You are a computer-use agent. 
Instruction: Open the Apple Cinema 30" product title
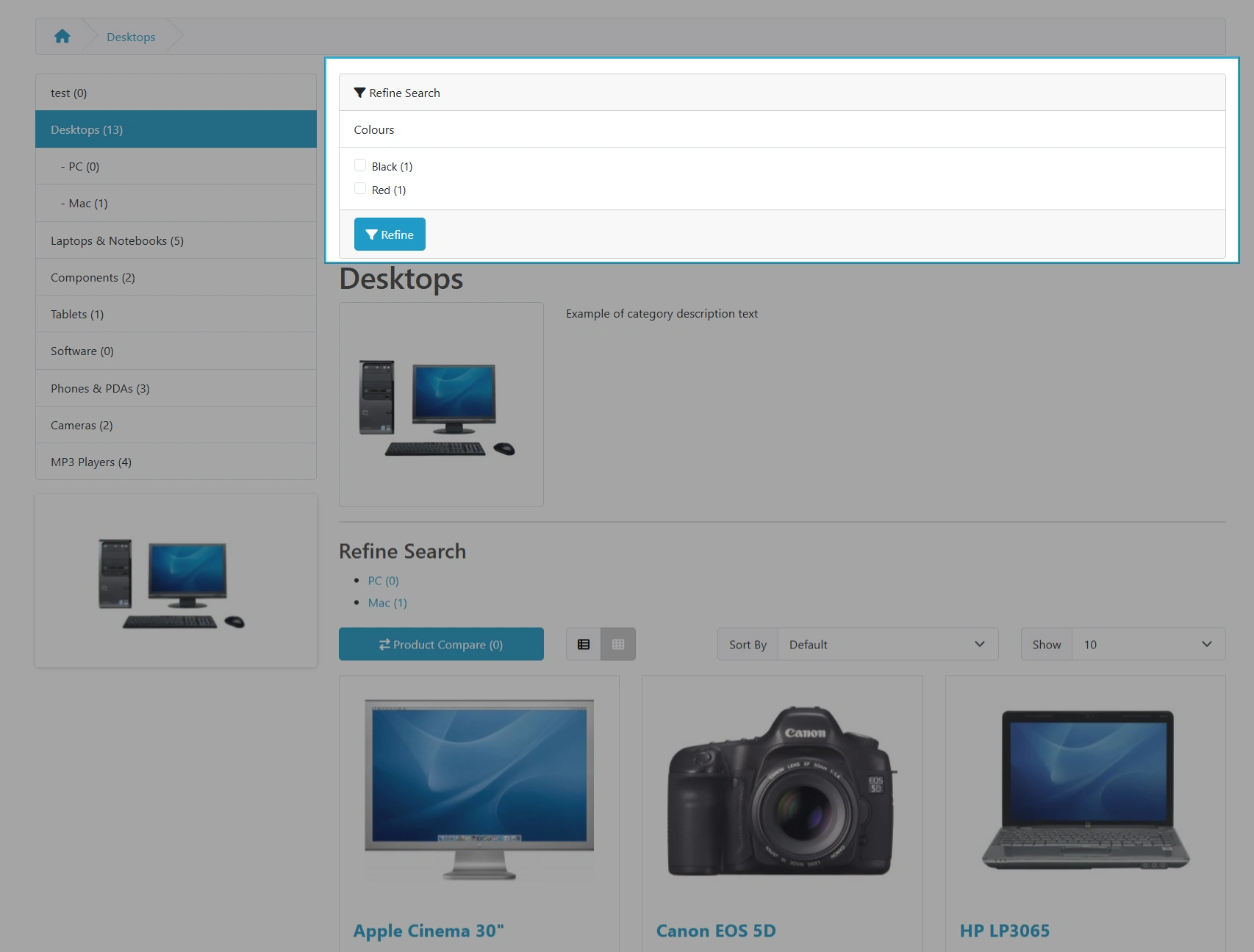click(429, 931)
